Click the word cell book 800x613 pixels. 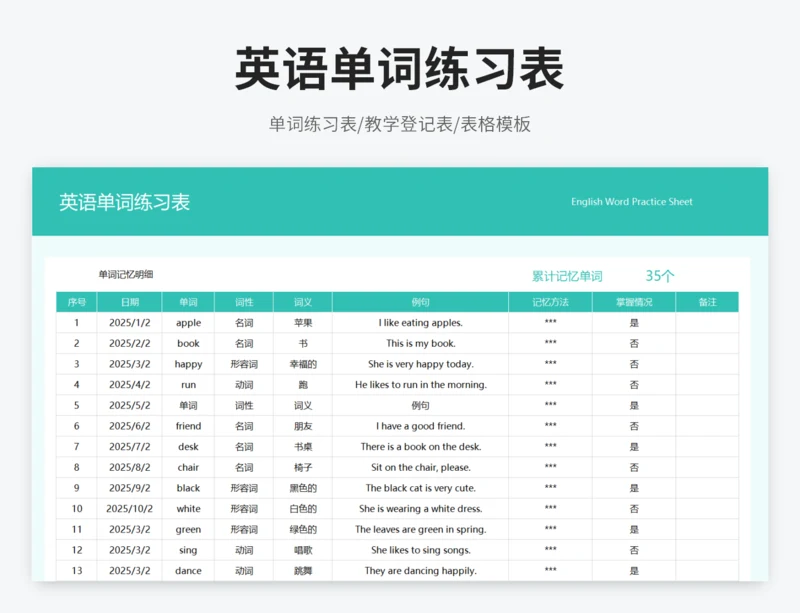[x=188, y=344]
